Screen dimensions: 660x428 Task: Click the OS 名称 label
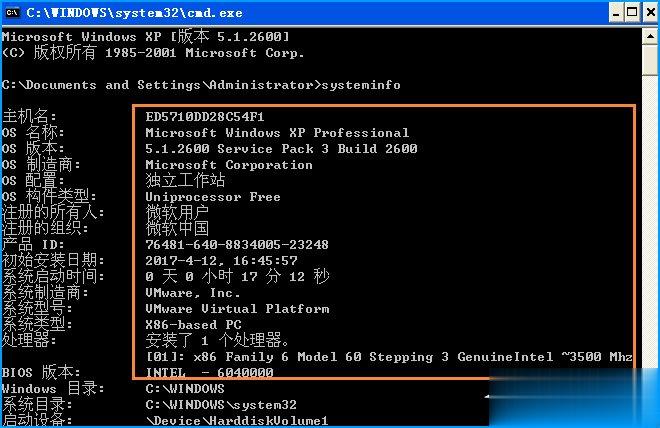[x=33, y=133]
